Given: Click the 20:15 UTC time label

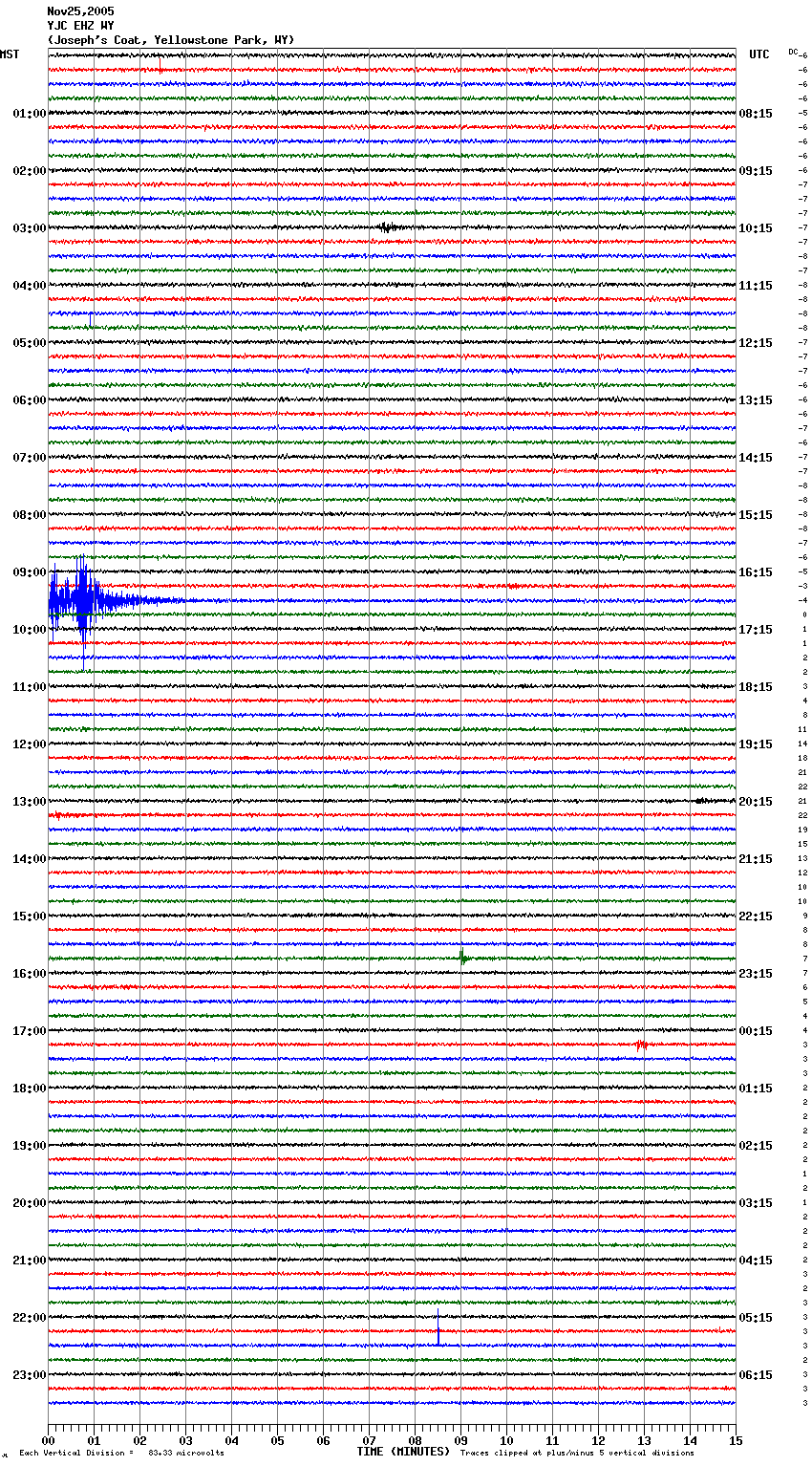Looking at the screenshot, I should click(756, 802).
